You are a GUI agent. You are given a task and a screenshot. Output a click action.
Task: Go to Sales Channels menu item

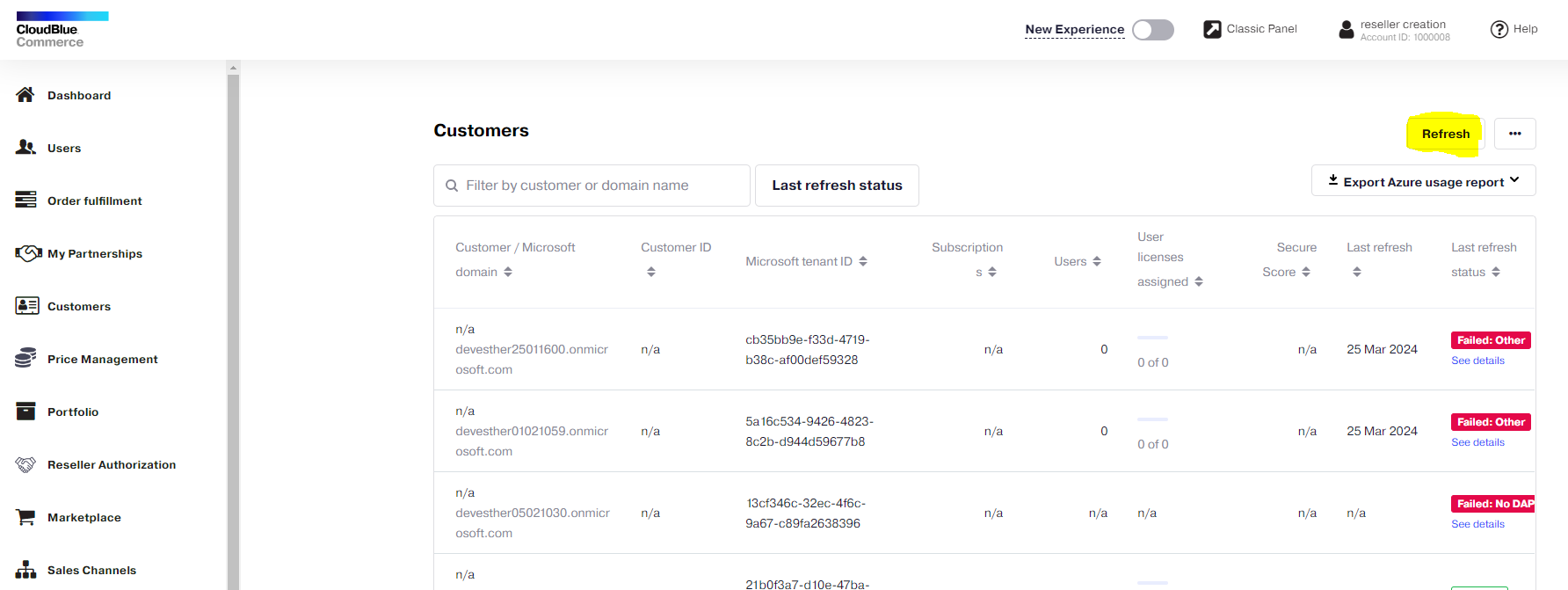pyautogui.click(x=91, y=570)
